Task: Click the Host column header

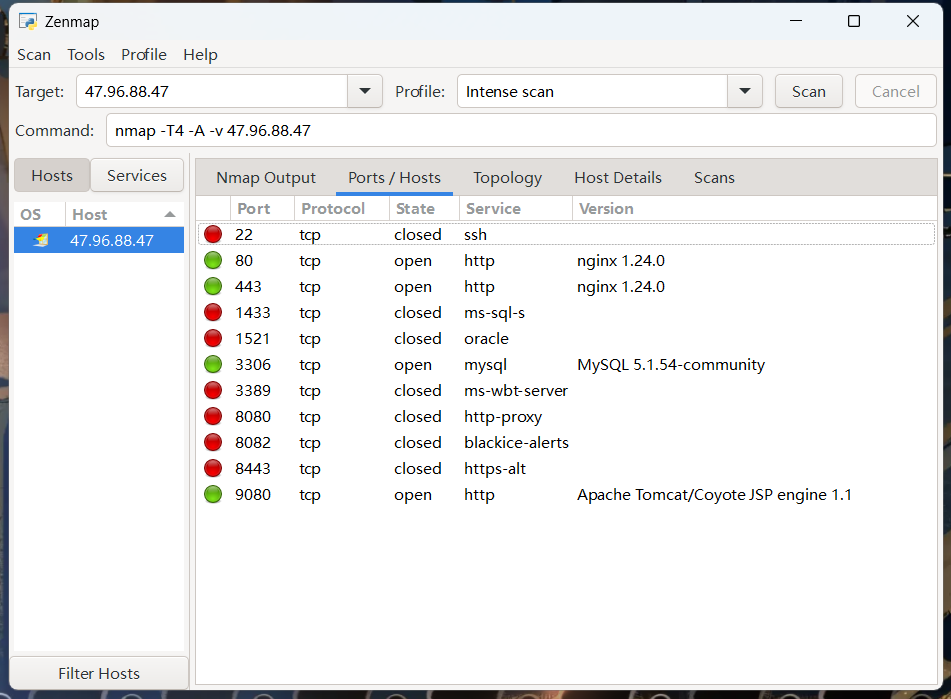Action: pyautogui.click(x=124, y=215)
